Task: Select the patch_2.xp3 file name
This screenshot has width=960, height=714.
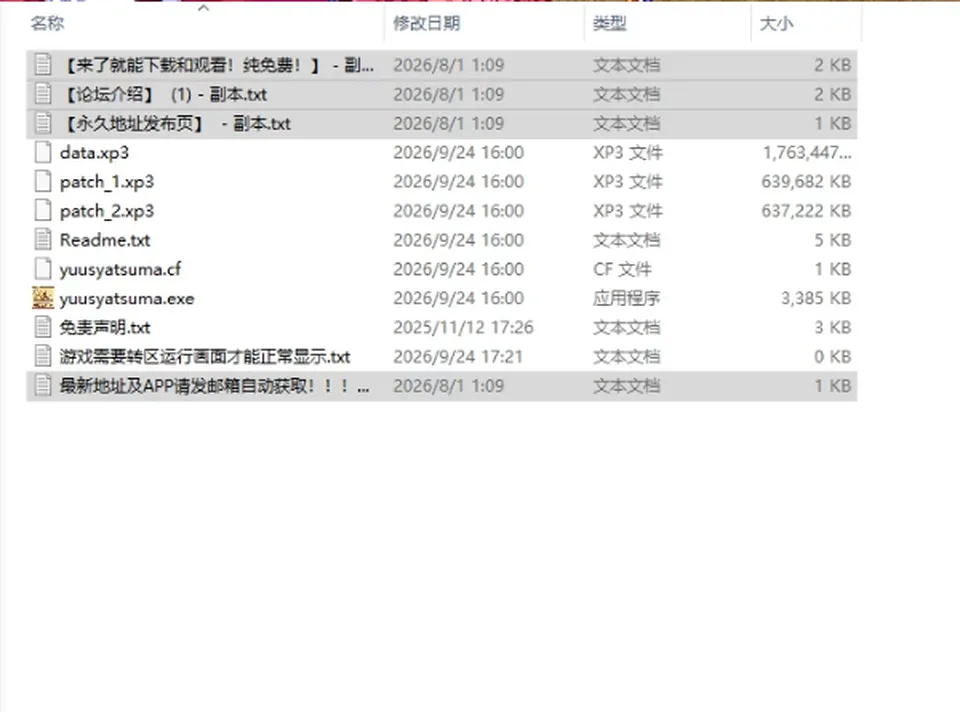Action: click(x=107, y=211)
